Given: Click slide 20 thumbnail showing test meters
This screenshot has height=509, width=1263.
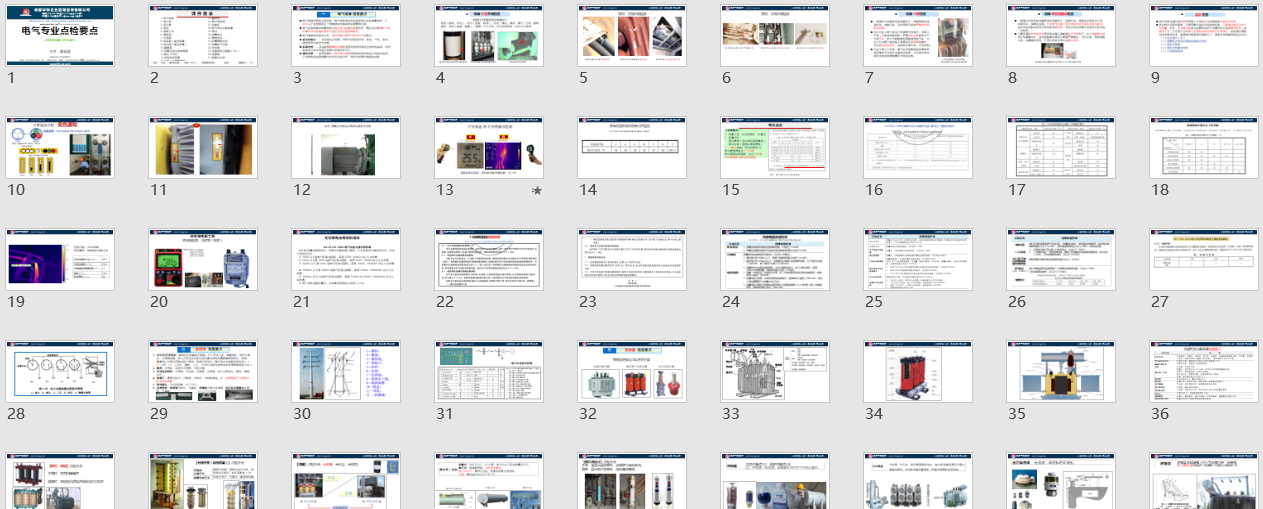Looking at the screenshot, I should (203, 260).
